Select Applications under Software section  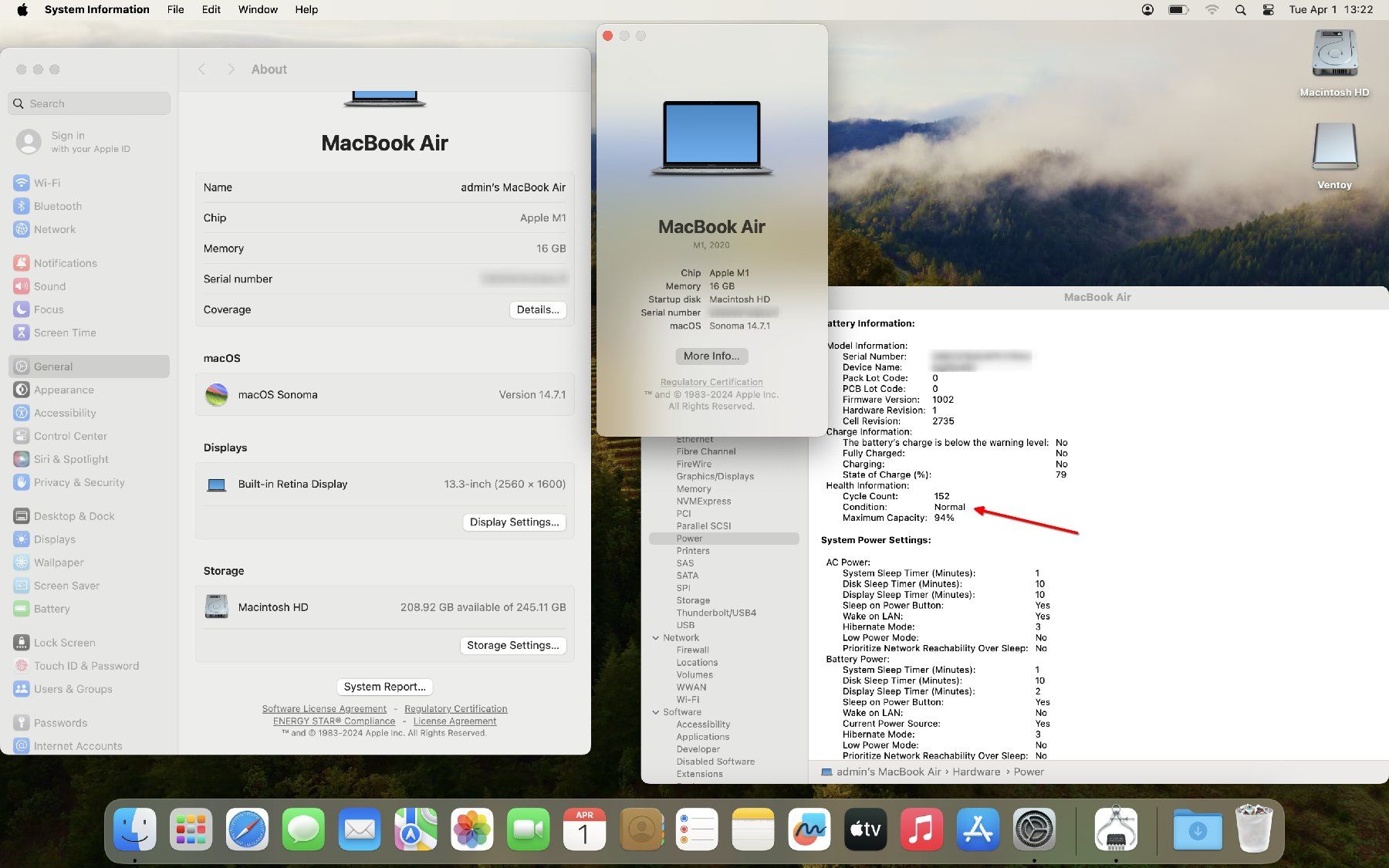[x=702, y=737]
